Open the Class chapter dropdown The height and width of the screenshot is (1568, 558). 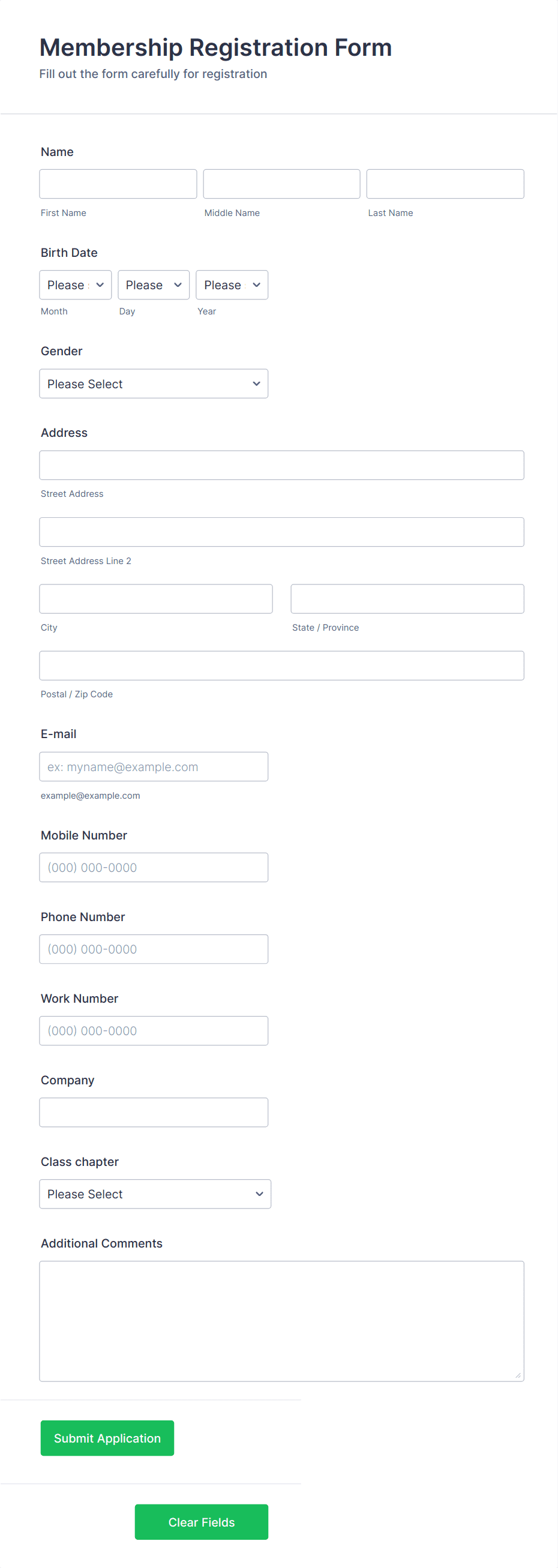coord(155,1194)
